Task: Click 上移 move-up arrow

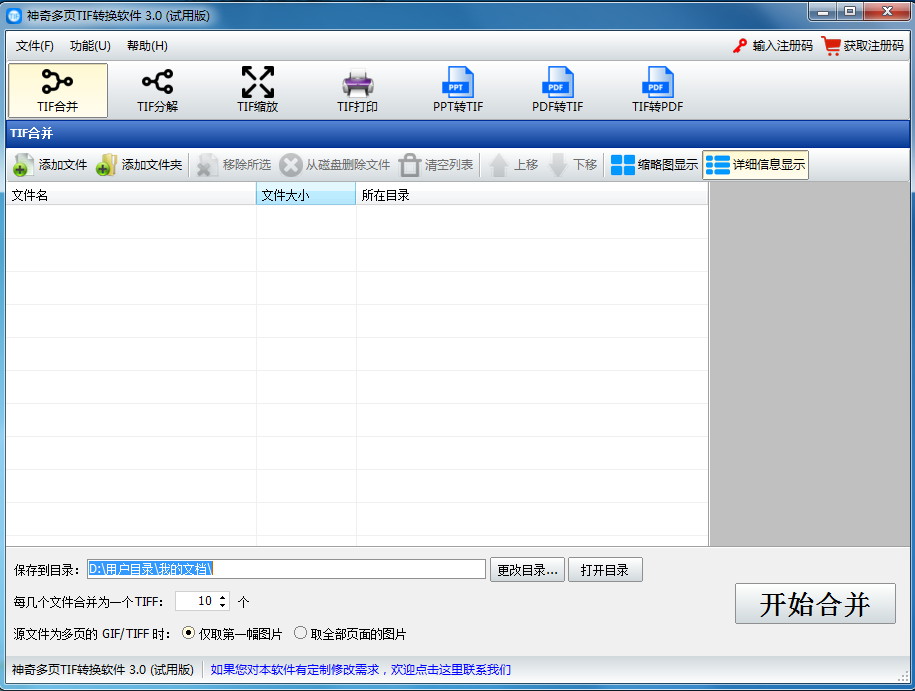Action: pyautogui.click(x=499, y=165)
